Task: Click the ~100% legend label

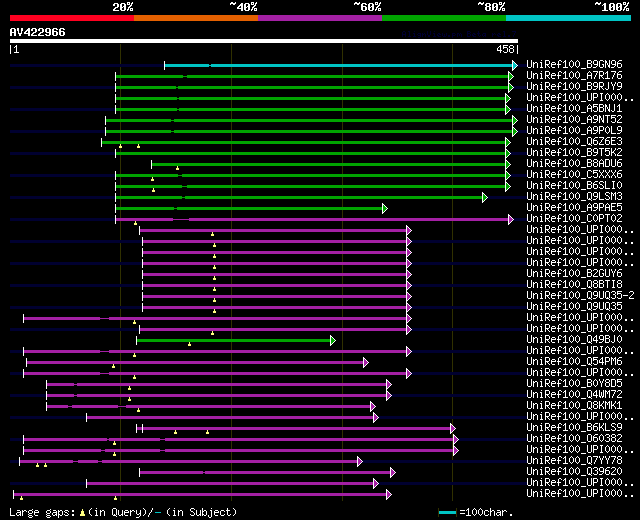Action: coord(612,7)
